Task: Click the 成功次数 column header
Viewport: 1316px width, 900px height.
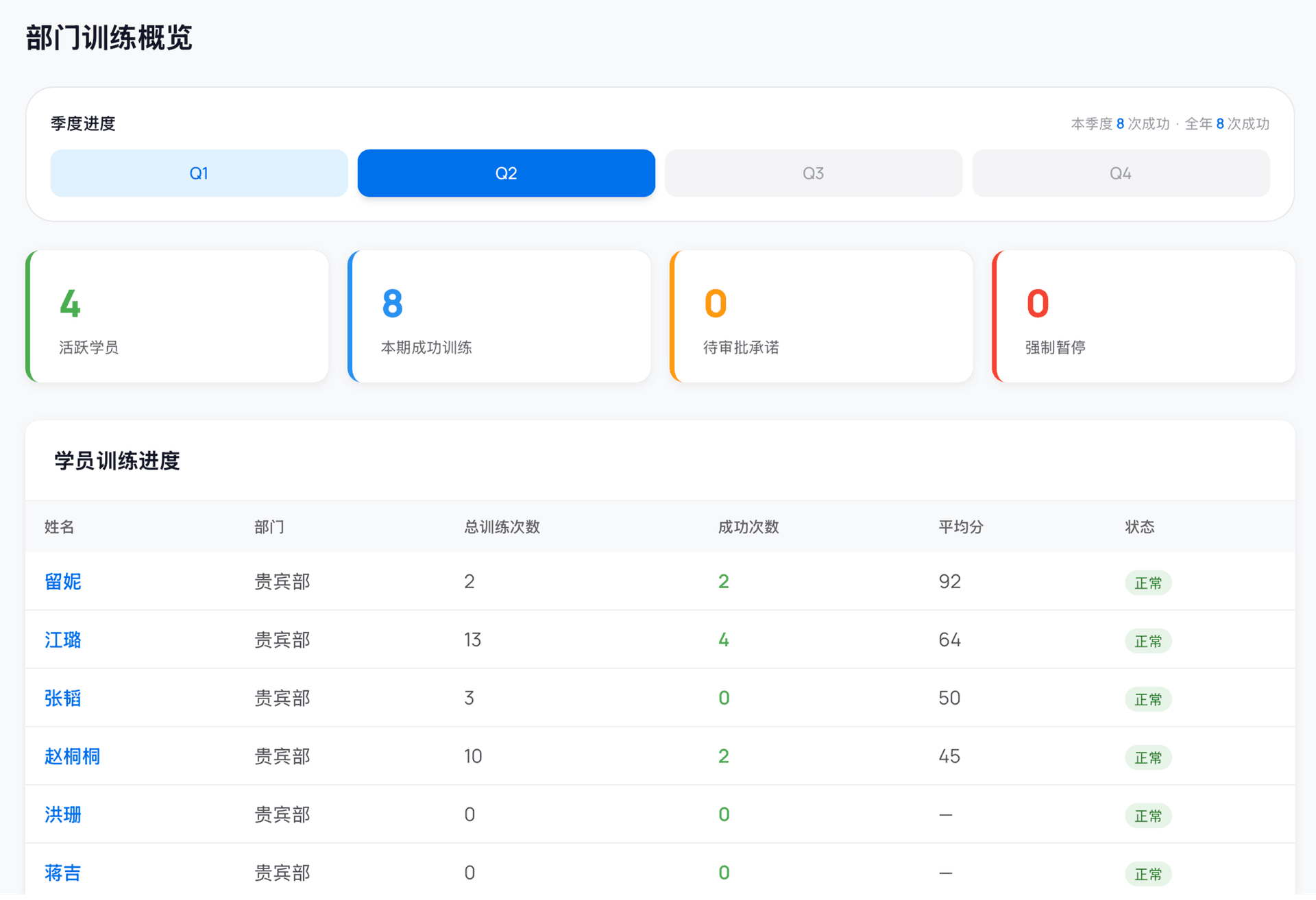Action: 748,527
